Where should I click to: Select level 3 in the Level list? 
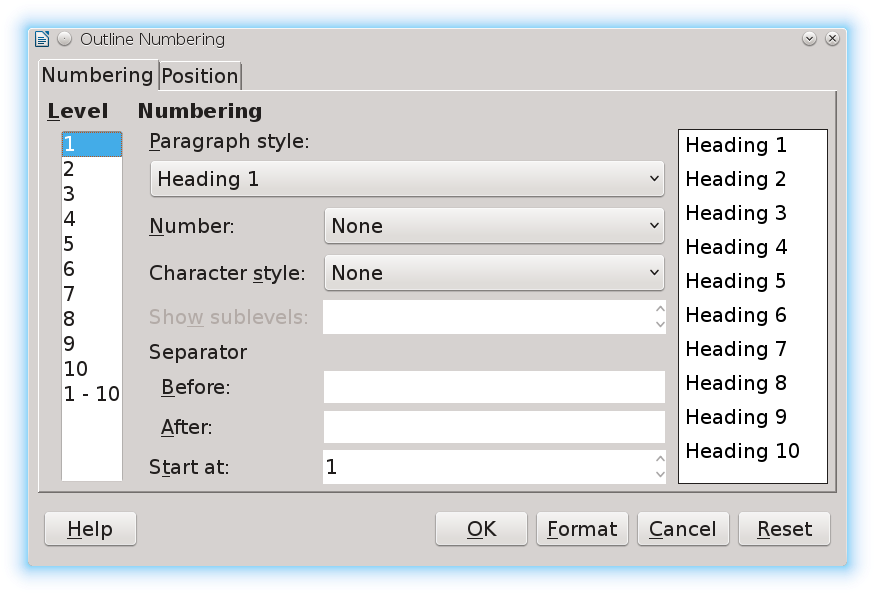69,194
